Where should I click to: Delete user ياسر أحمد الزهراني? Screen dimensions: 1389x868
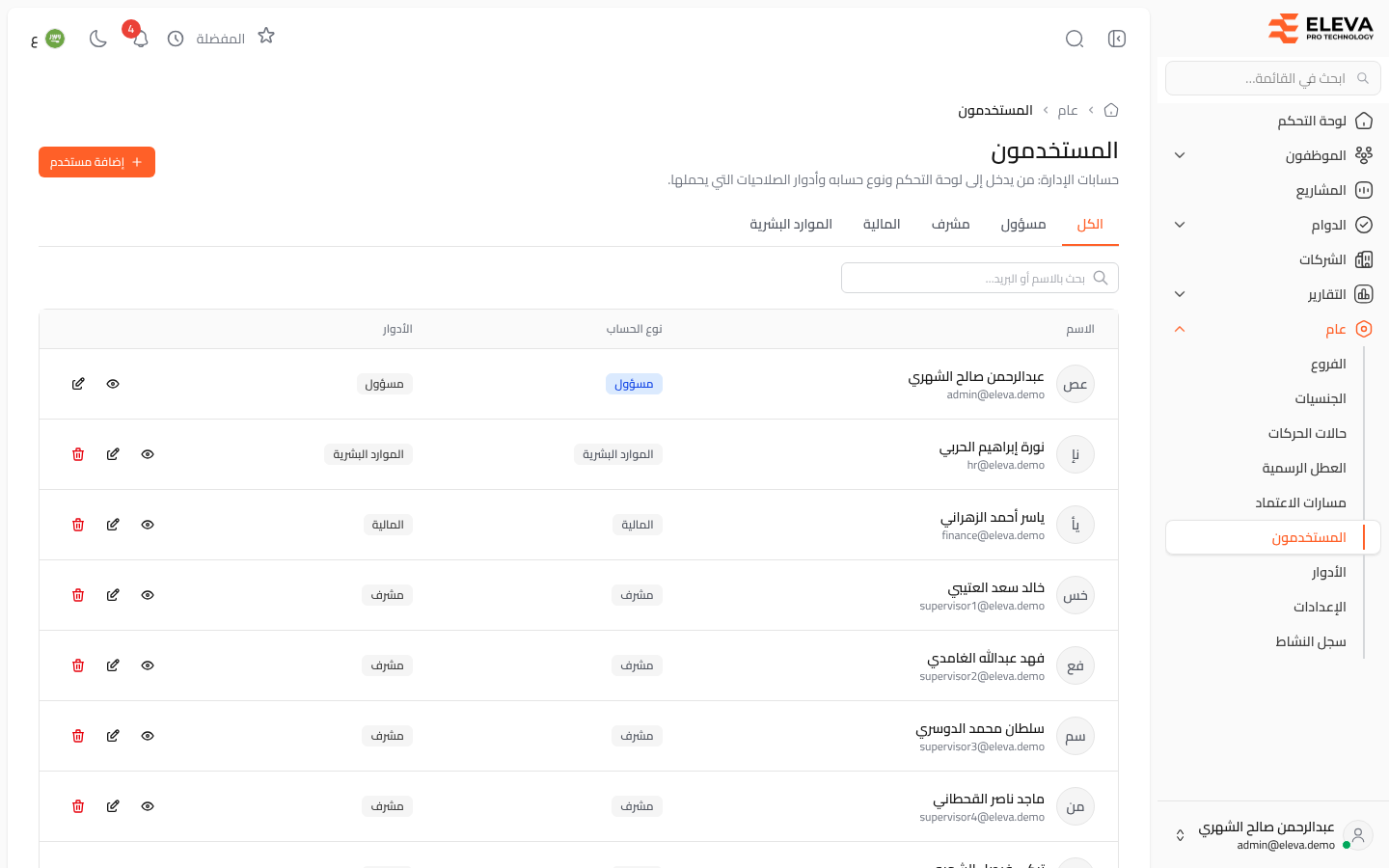click(x=78, y=525)
